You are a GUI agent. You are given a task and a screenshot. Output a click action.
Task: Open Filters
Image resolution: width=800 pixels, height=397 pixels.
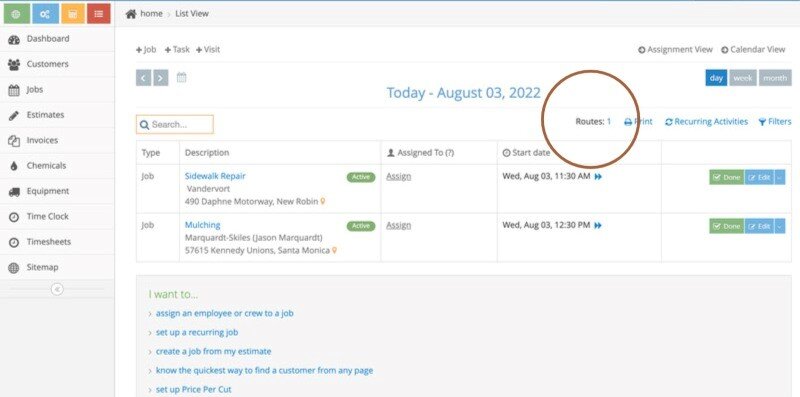(x=775, y=121)
